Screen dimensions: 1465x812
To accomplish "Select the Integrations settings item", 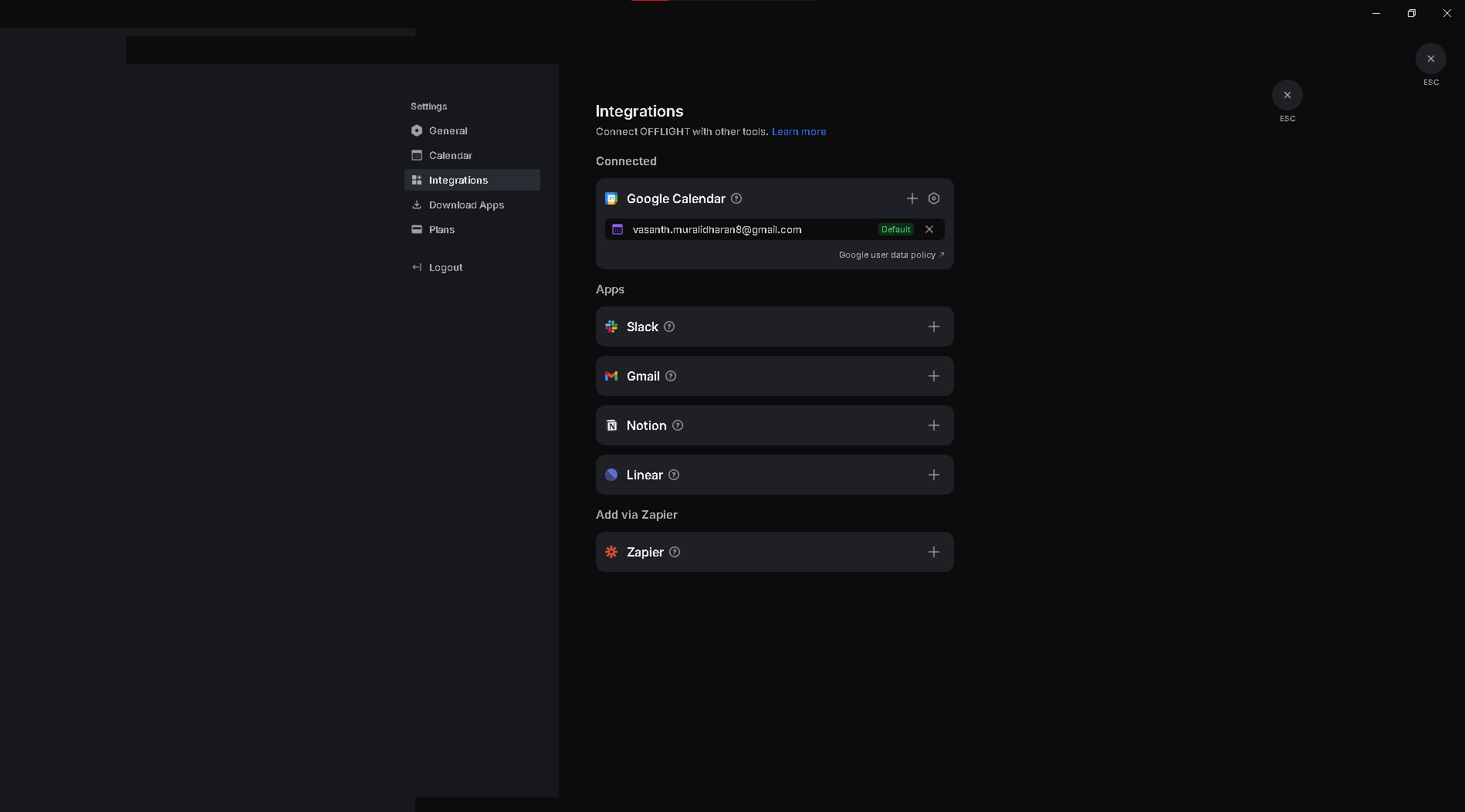I will click(x=458, y=180).
